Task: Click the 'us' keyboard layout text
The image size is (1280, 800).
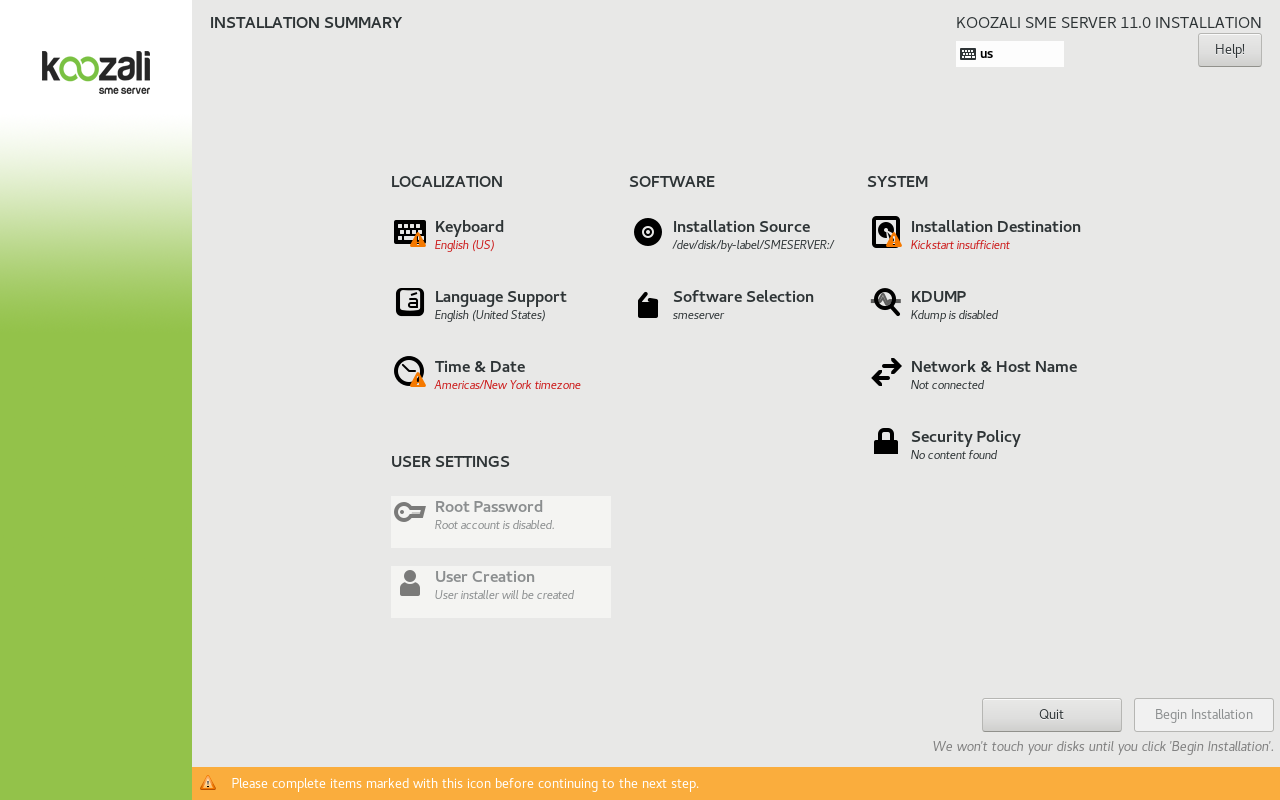Action: point(987,54)
